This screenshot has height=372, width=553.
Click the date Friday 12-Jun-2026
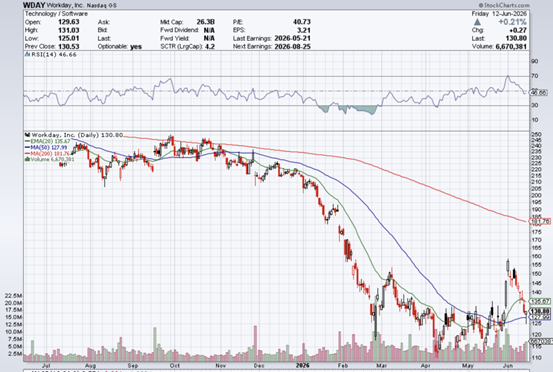tap(499, 14)
